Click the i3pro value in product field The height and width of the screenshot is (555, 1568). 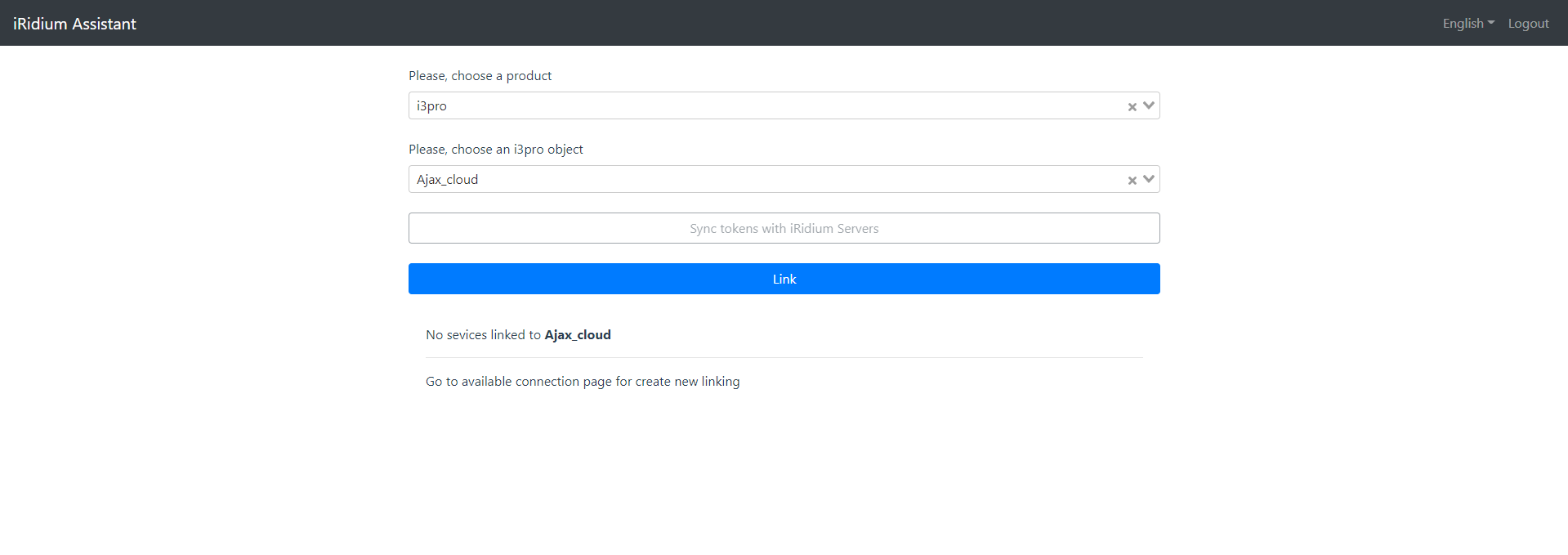pos(431,106)
